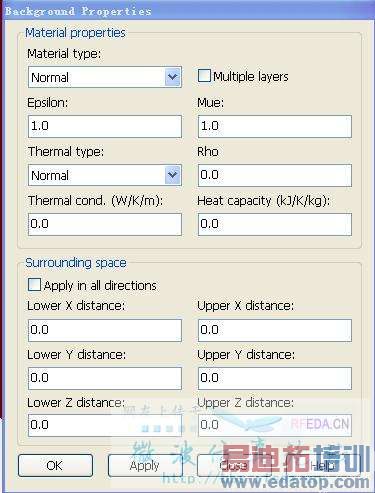The height and width of the screenshot is (493, 375).
Task: Focus the Thermal cond. input field
Action: pyautogui.click(x=105, y=224)
